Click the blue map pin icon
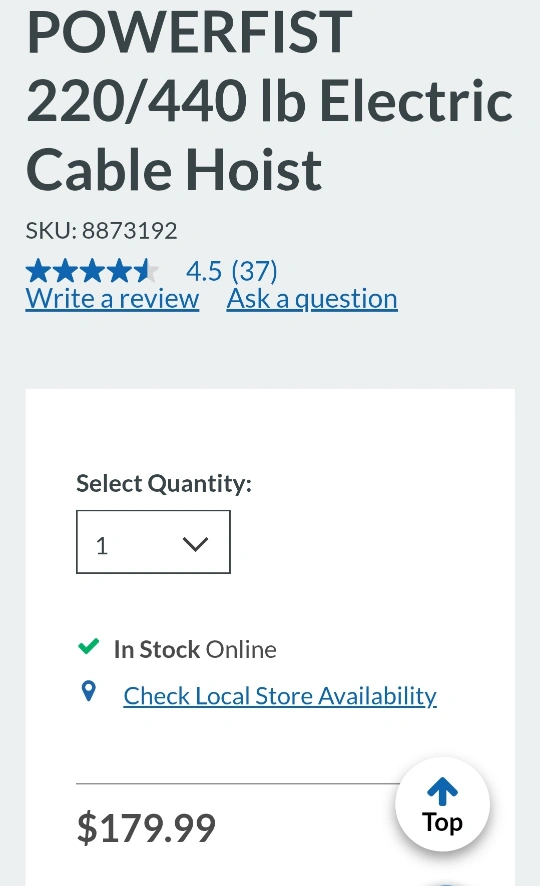 [89, 691]
